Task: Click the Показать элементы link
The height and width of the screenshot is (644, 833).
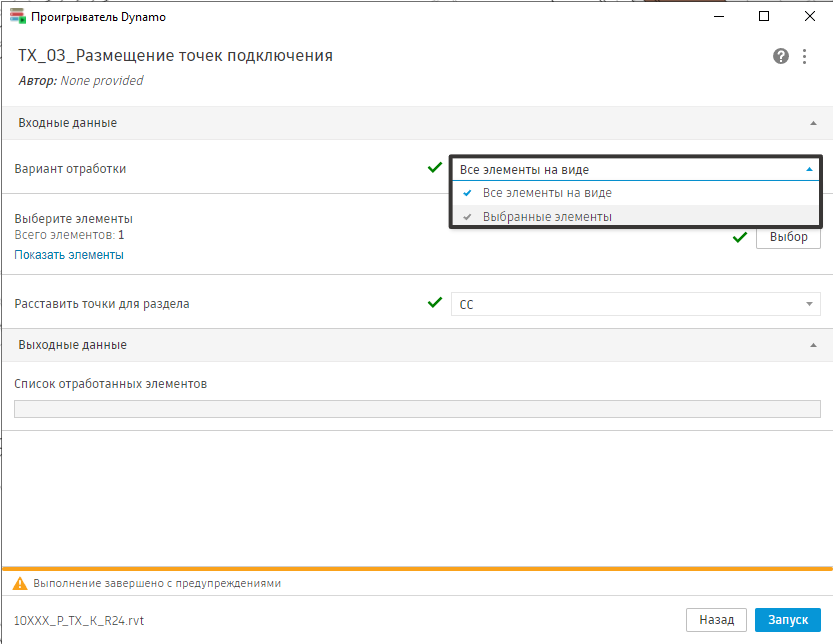Action: click(69, 255)
